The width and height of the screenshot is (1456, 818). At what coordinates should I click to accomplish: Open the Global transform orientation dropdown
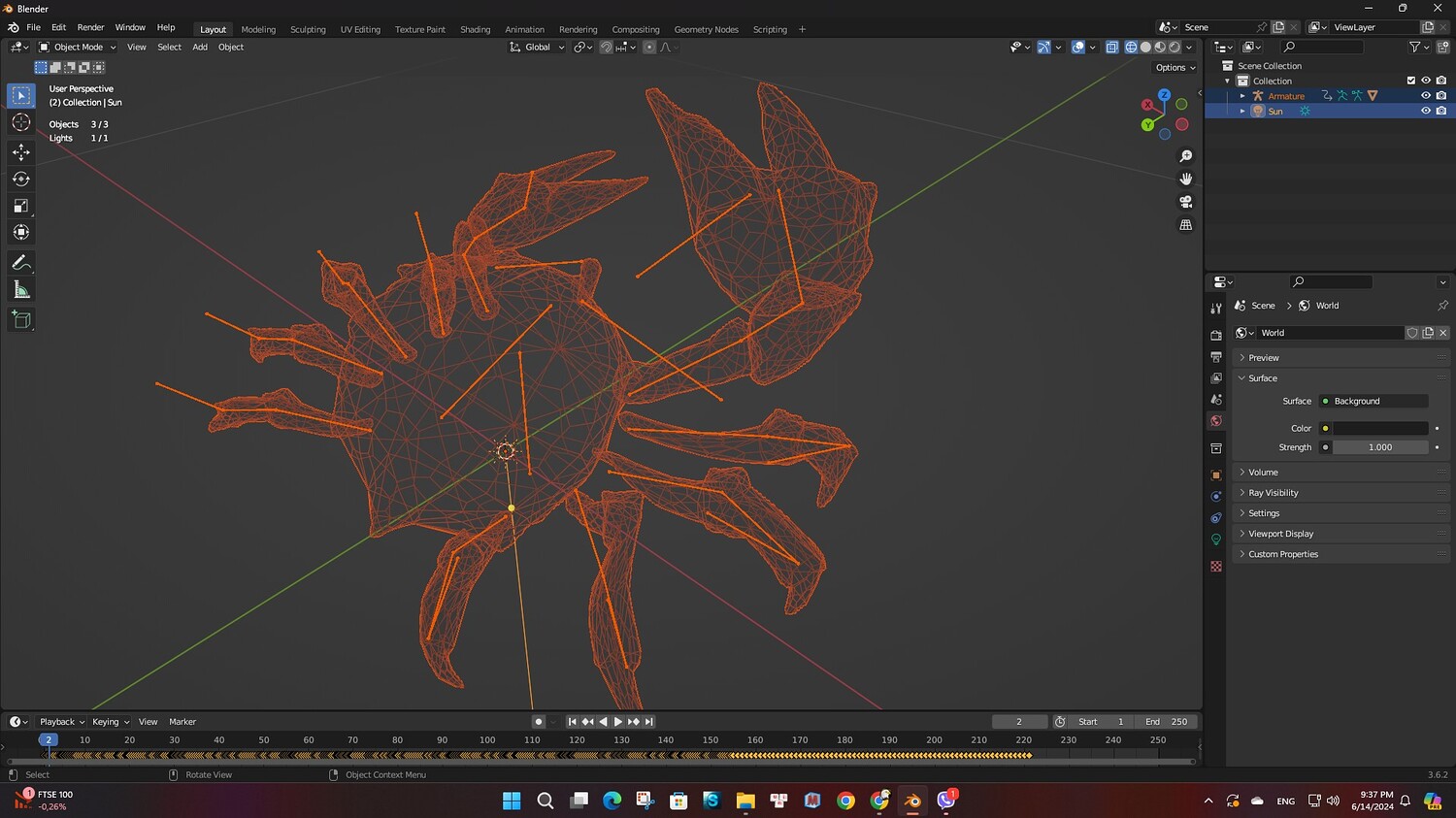(x=537, y=47)
